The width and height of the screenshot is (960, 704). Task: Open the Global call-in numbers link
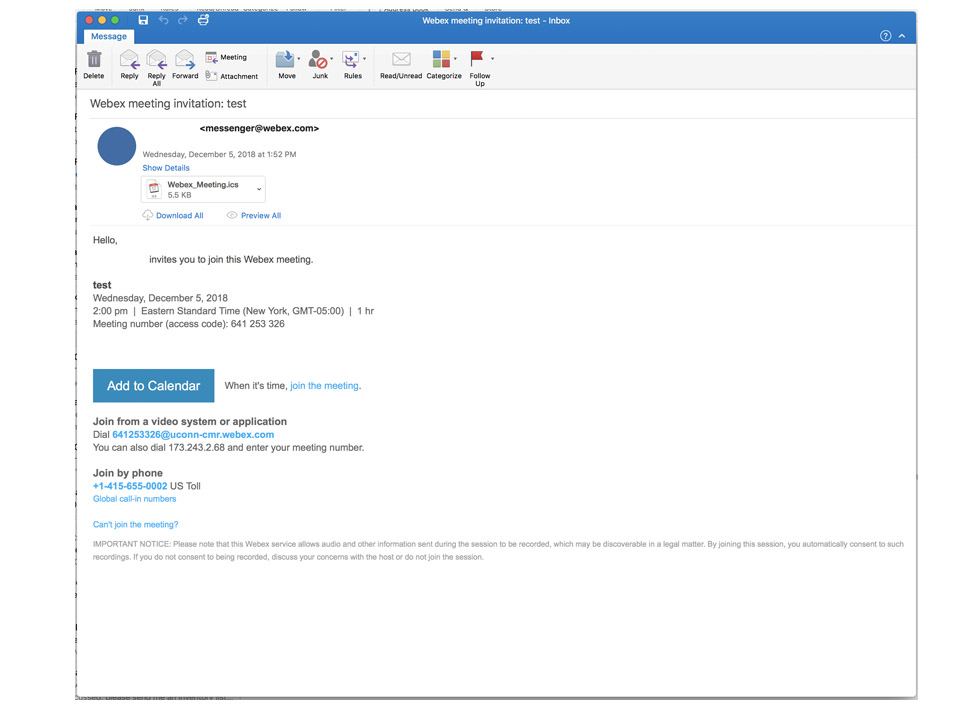(134, 499)
